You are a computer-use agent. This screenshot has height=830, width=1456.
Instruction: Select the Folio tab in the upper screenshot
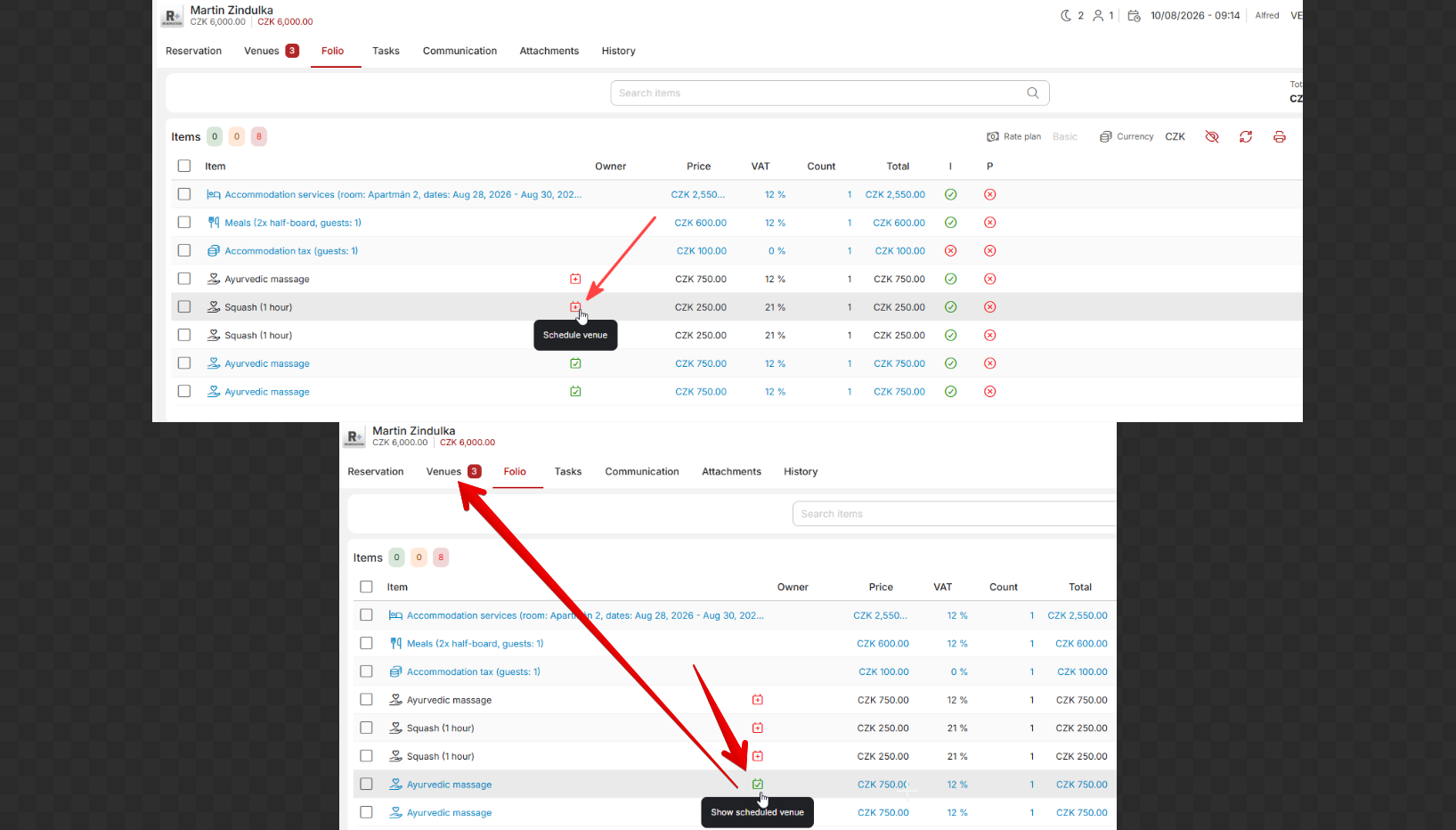tap(333, 51)
